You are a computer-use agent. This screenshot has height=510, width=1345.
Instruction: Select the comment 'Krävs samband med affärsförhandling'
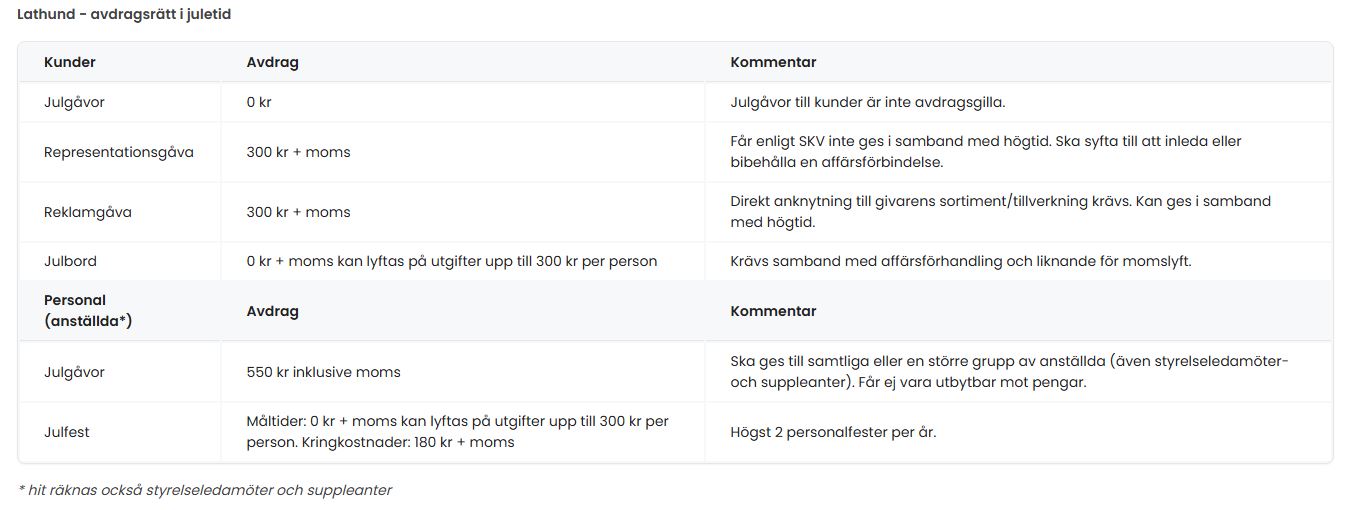pyautogui.click(x=961, y=261)
